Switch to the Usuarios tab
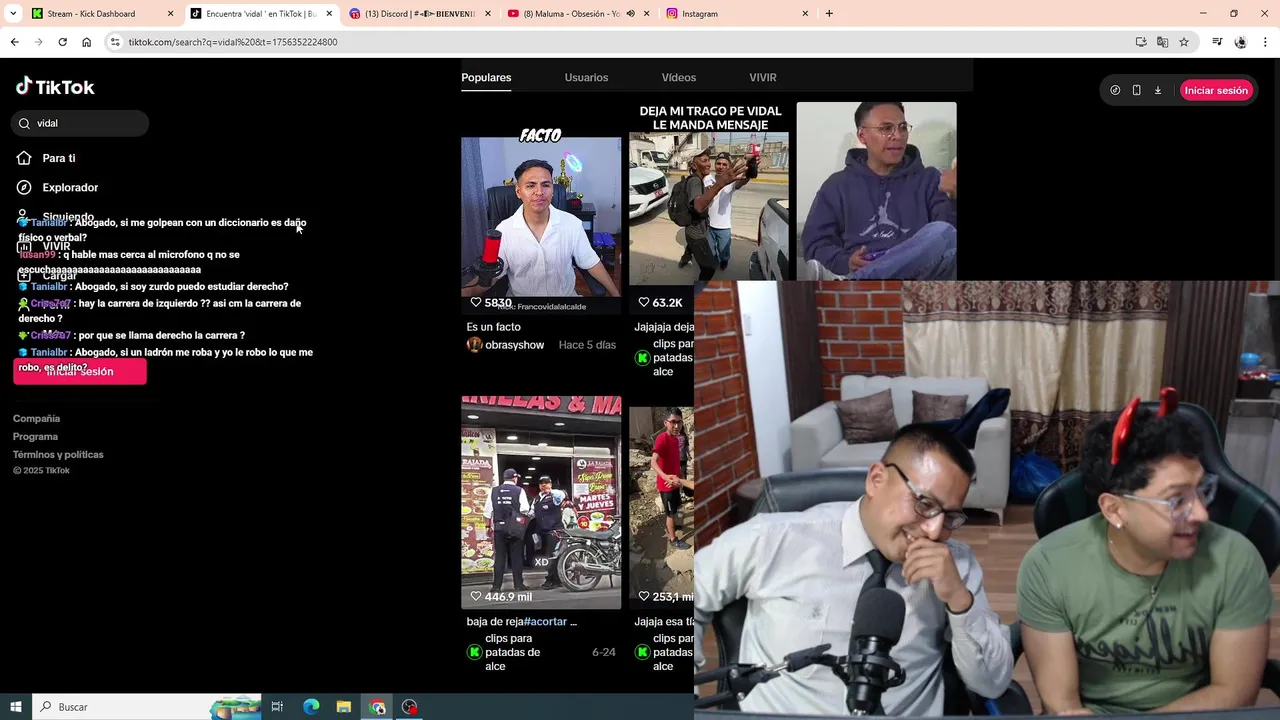Viewport: 1280px width, 720px height. point(586,77)
